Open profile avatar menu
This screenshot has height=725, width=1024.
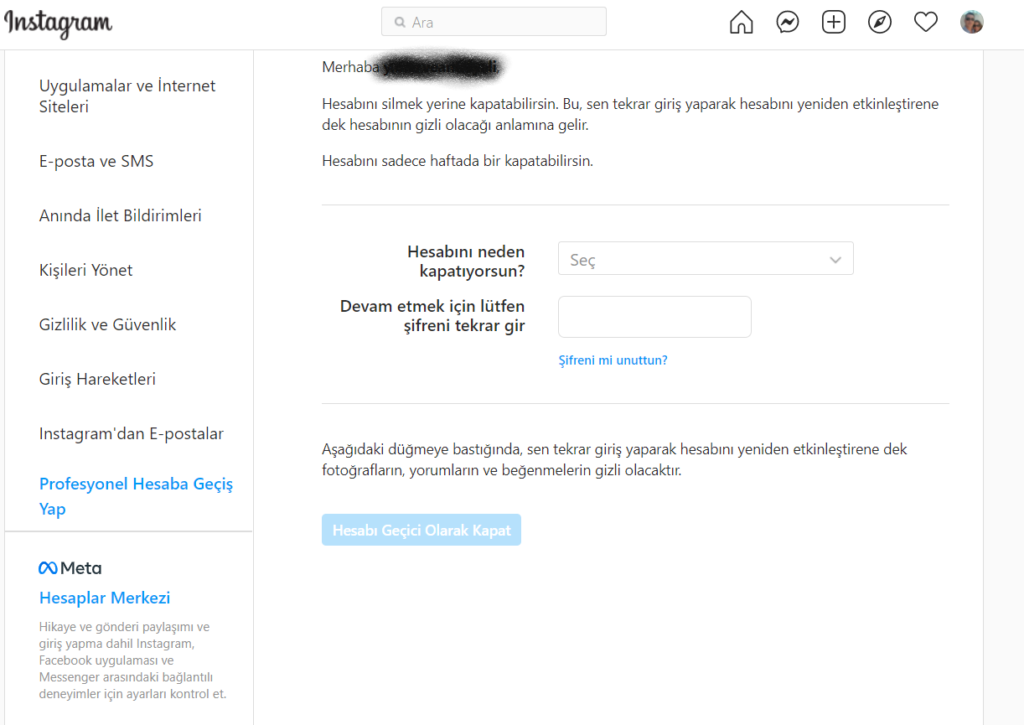click(x=971, y=22)
